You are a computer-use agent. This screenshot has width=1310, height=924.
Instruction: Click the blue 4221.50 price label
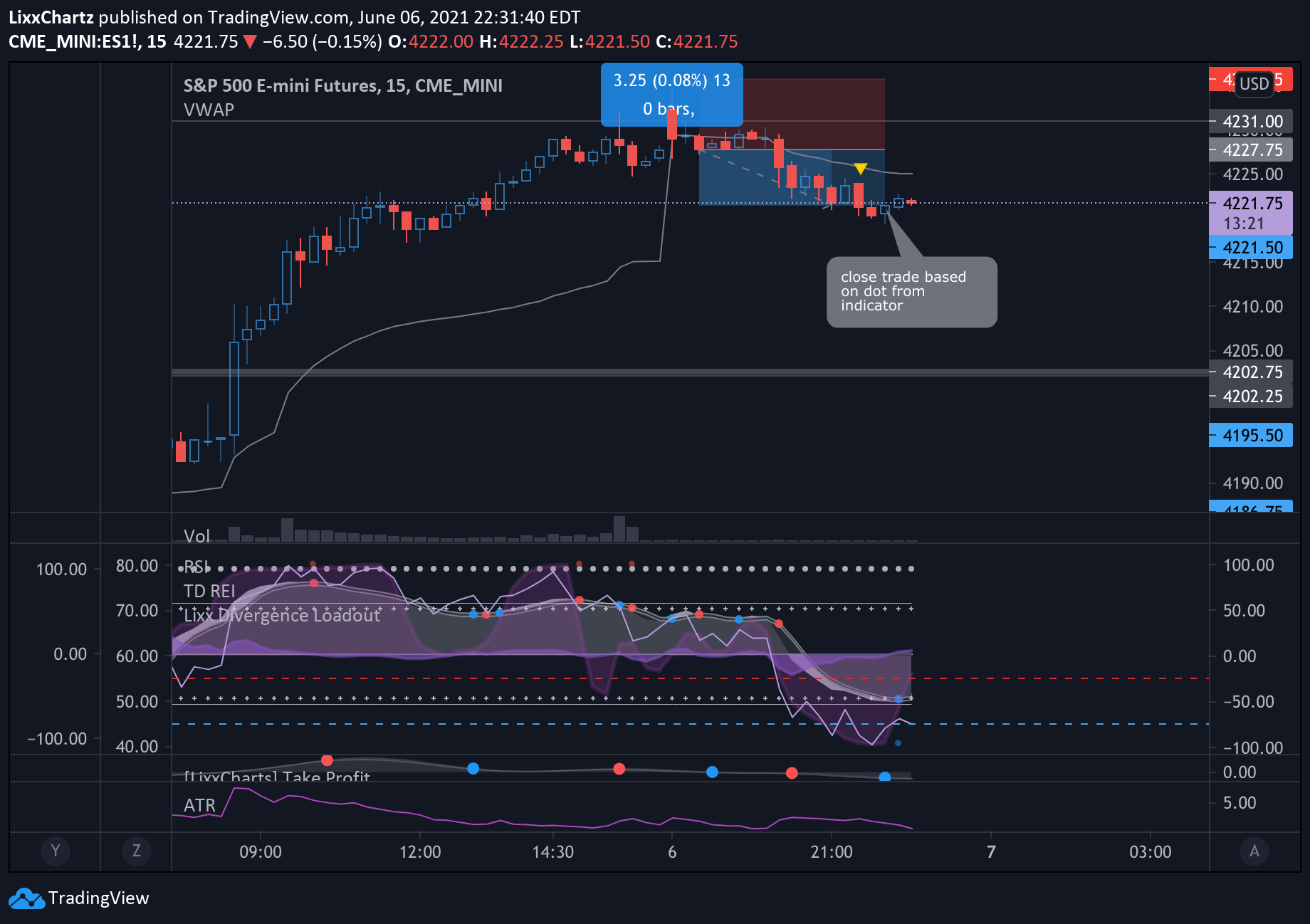(1251, 247)
